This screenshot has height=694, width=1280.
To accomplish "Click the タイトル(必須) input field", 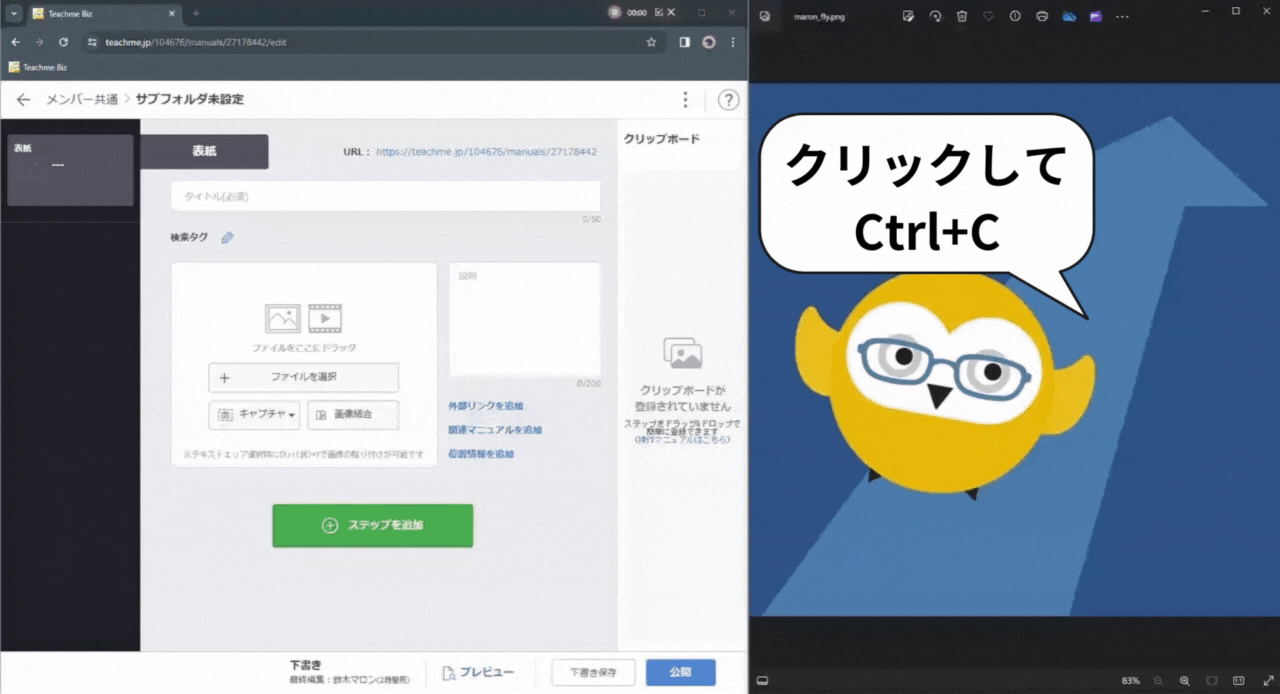I will (385, 196).
